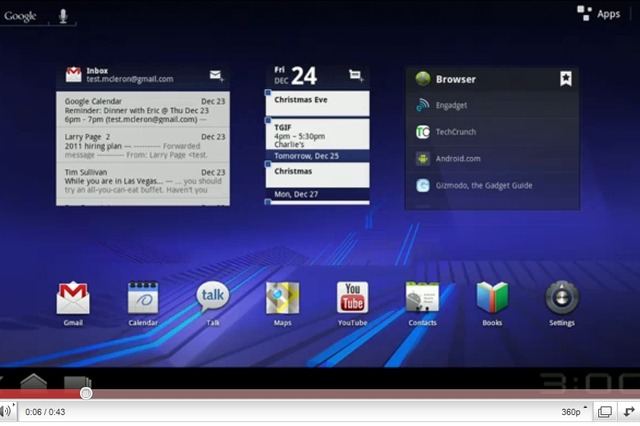This screenshot has height=426, width=640.
Task: Open the Christmas calendar event
Action: tap(318, 175)
